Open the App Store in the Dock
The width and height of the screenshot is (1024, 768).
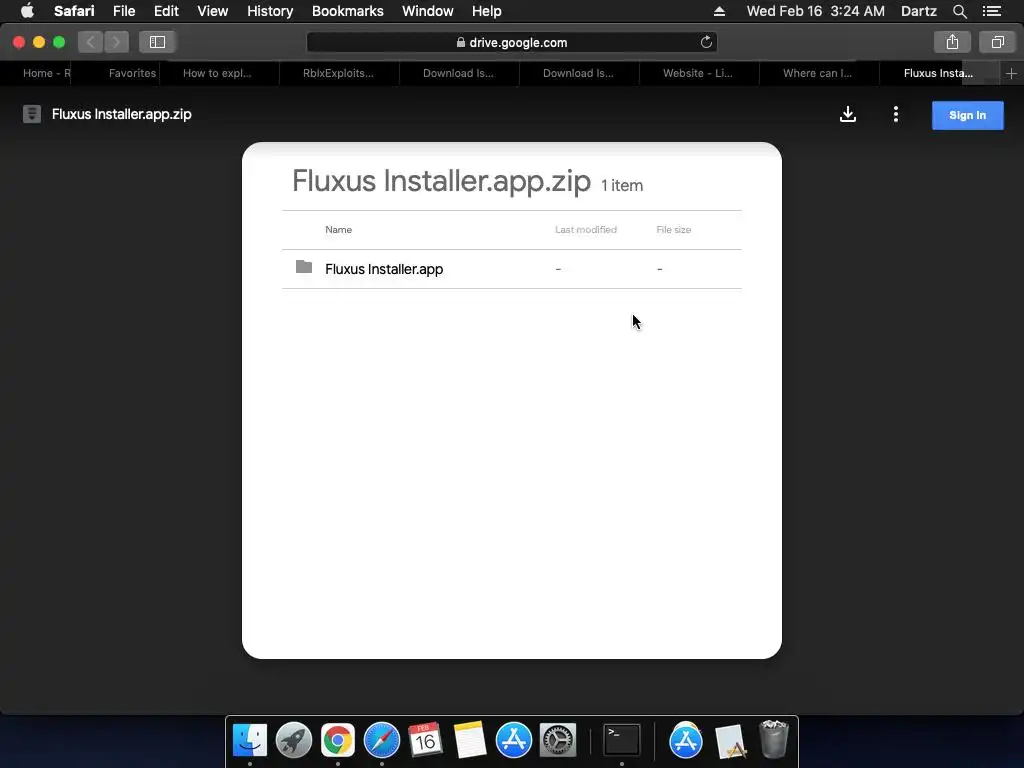[x=513, y=740]
